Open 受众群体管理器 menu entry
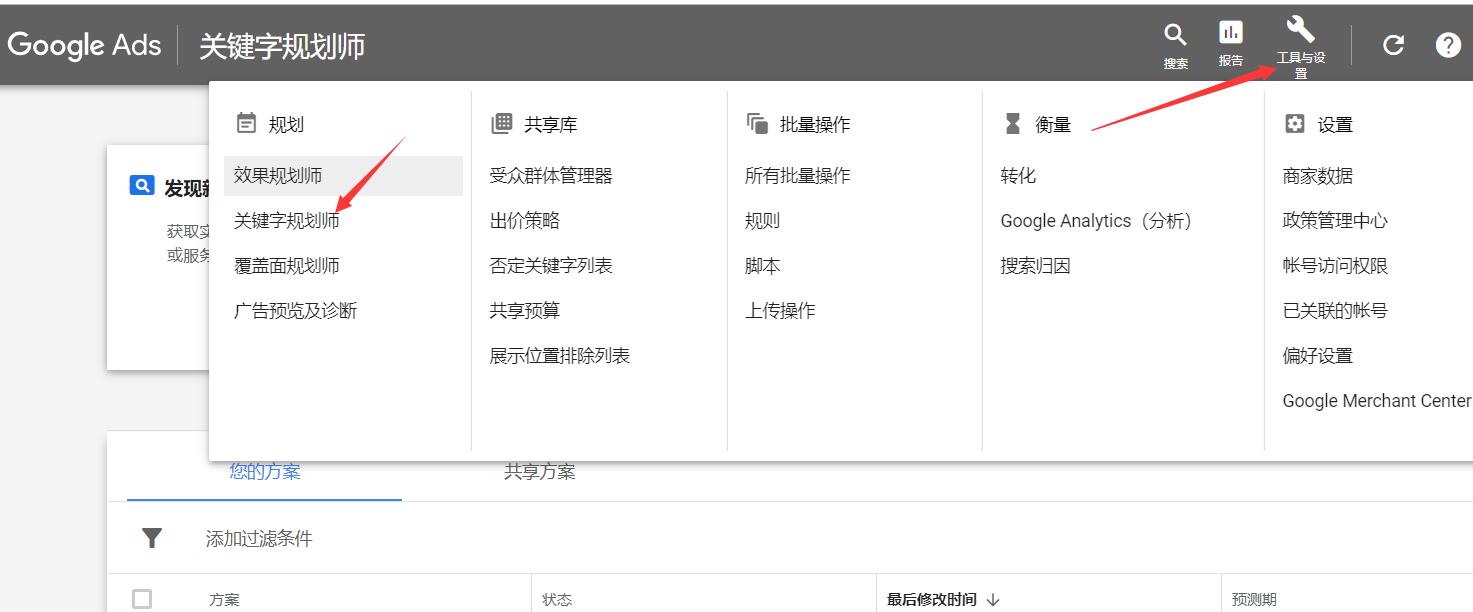 click(x=551, y=176)
